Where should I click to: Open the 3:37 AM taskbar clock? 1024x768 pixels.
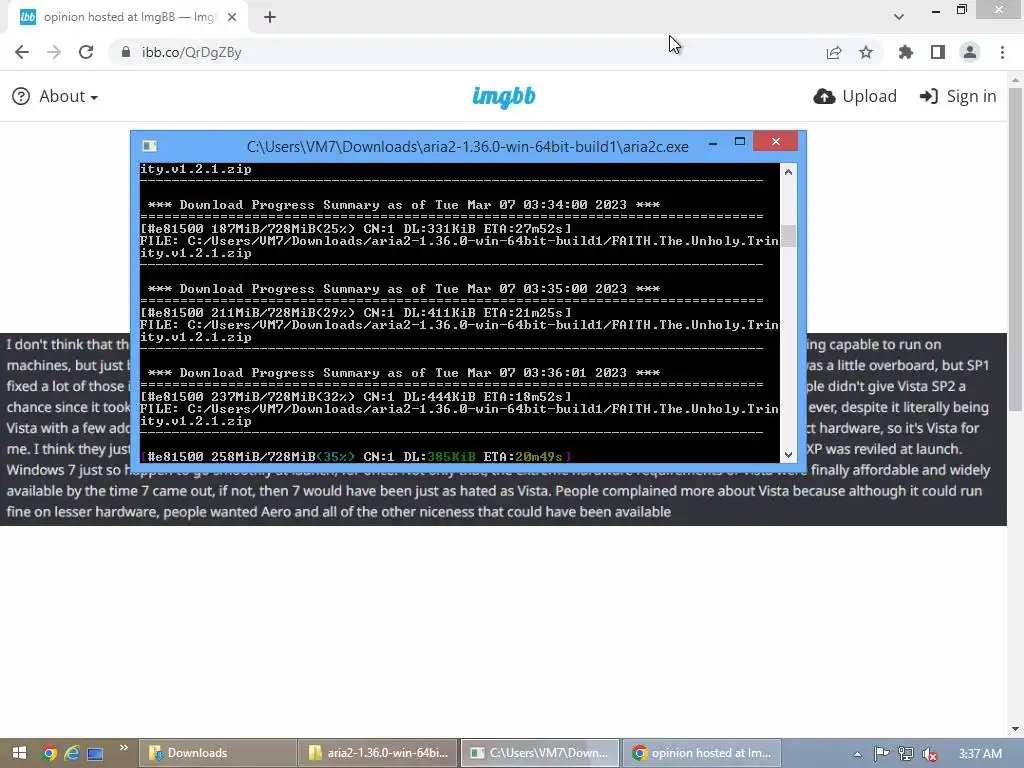(980, 754)
